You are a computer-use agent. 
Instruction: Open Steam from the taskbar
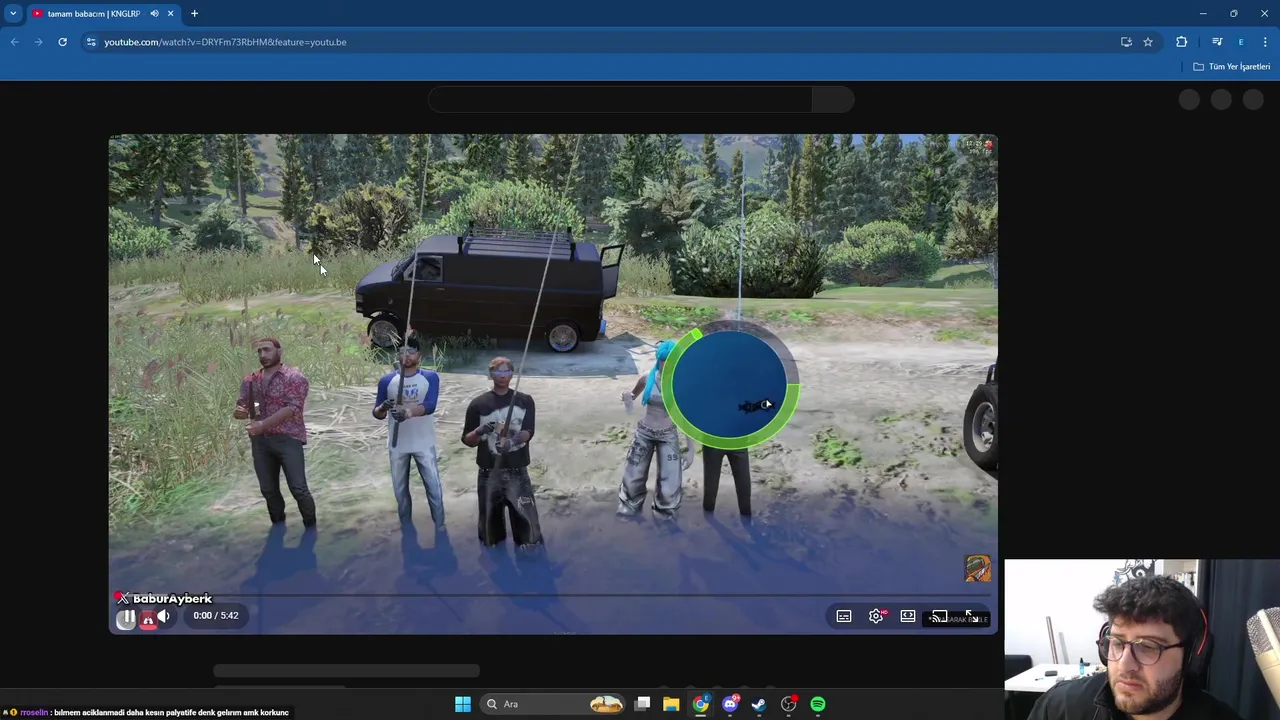coord(759,704)
